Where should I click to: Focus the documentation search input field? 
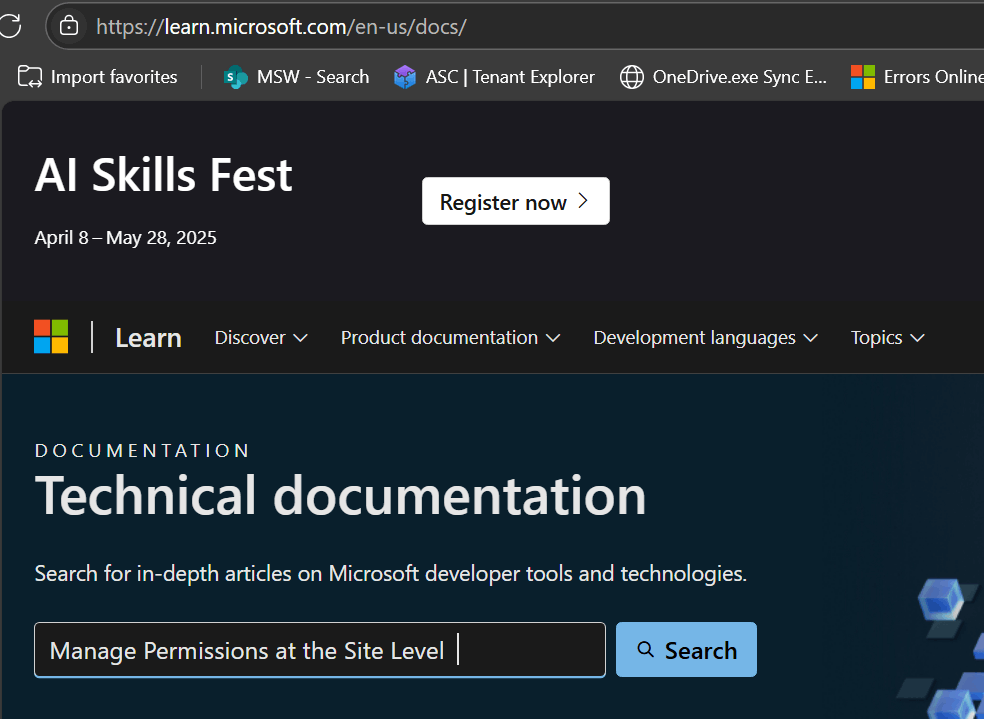(x=320, y=650)
